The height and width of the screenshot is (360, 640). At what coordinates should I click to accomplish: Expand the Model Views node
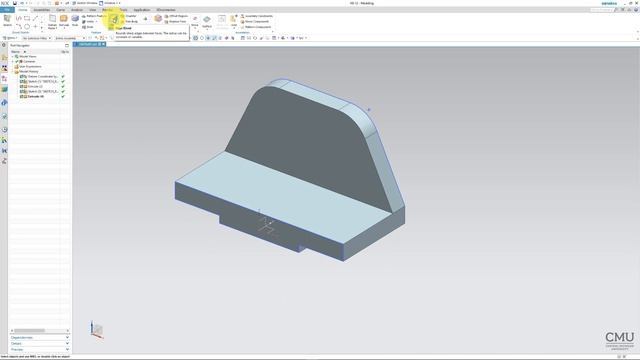tap(12, 56)
